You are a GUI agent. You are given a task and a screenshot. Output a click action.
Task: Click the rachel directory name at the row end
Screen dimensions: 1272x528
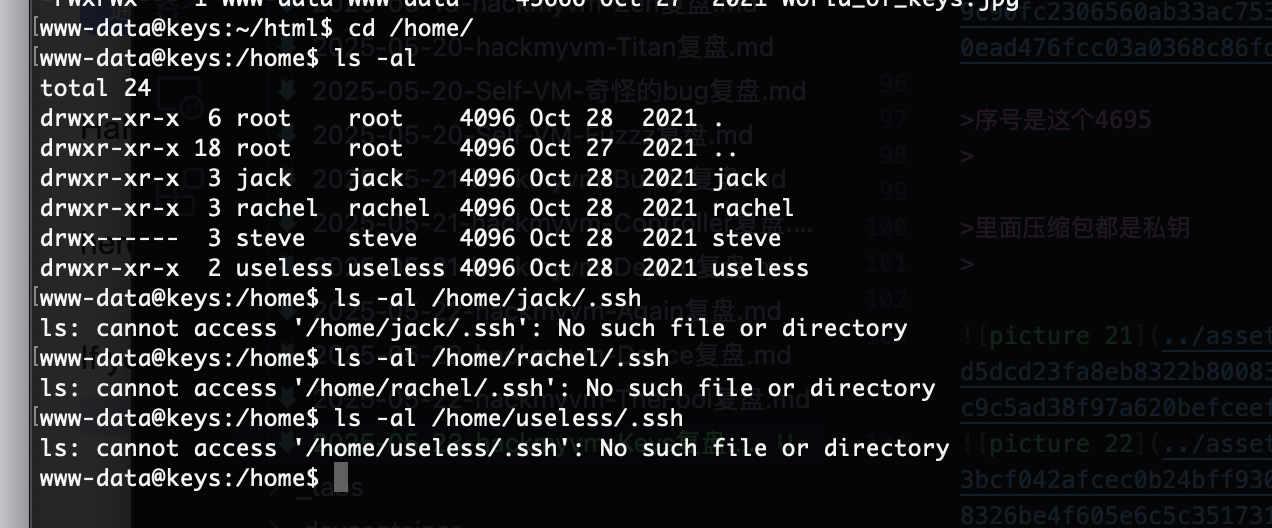pyautogui.click(x=753, y=208)
